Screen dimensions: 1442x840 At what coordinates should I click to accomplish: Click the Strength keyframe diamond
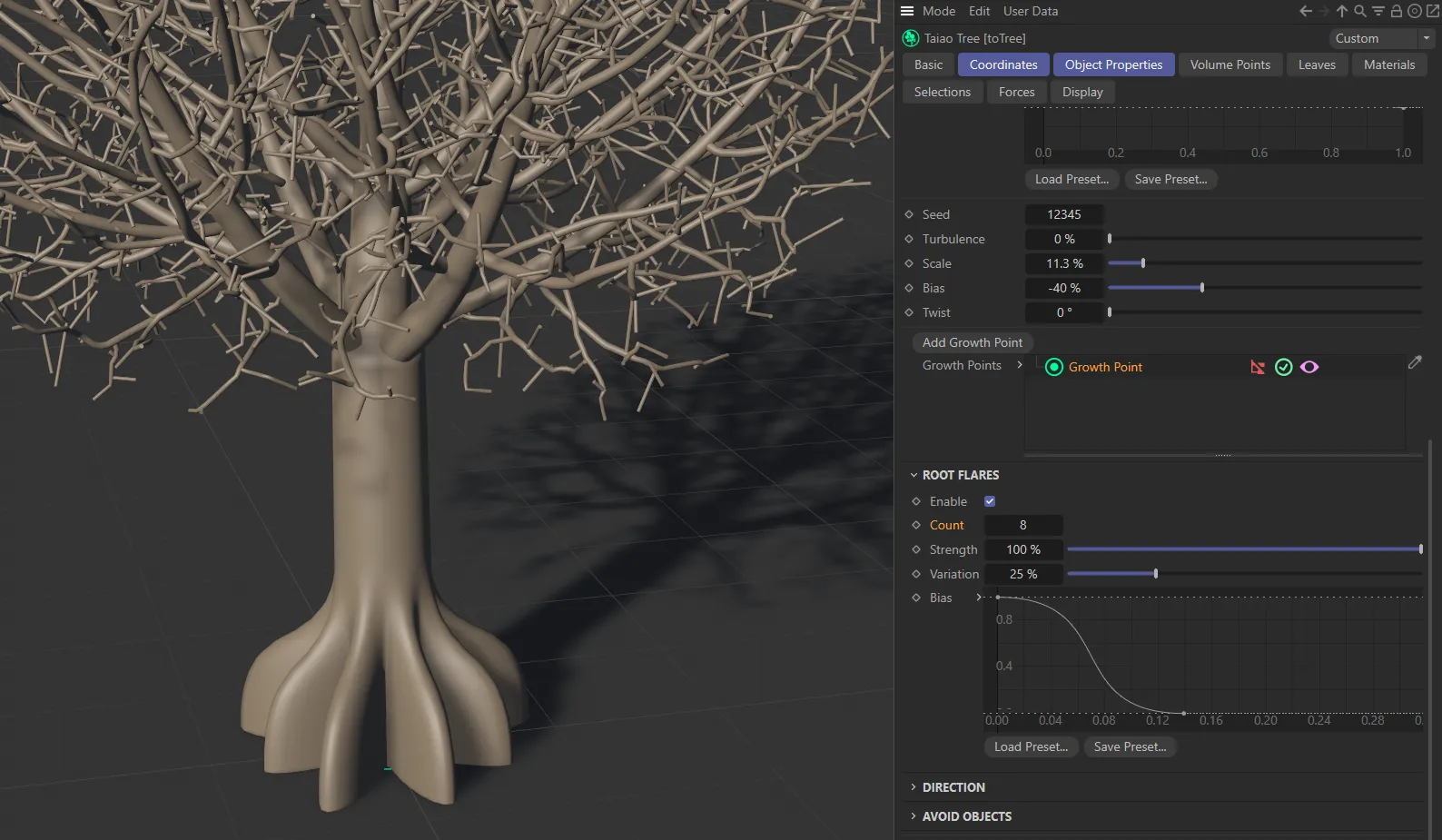916,549
